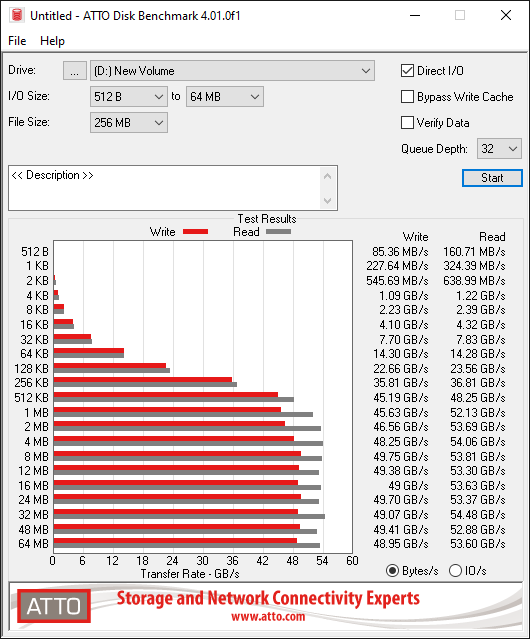This screenshot has width=530, height=639.
Task: Click the www.atto.com link in banner
Action: point(268,617)
